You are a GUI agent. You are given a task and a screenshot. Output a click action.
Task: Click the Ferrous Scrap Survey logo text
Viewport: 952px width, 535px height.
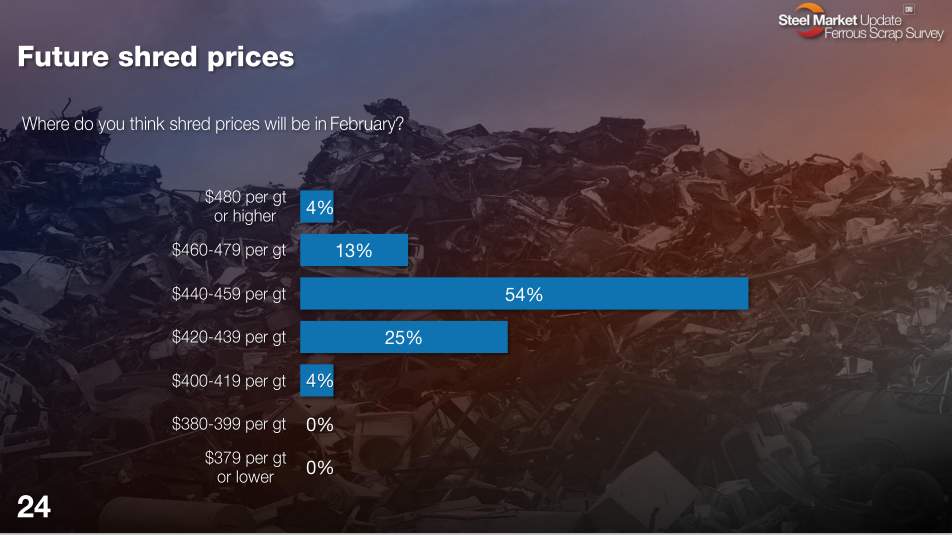[x=884, y=34]
